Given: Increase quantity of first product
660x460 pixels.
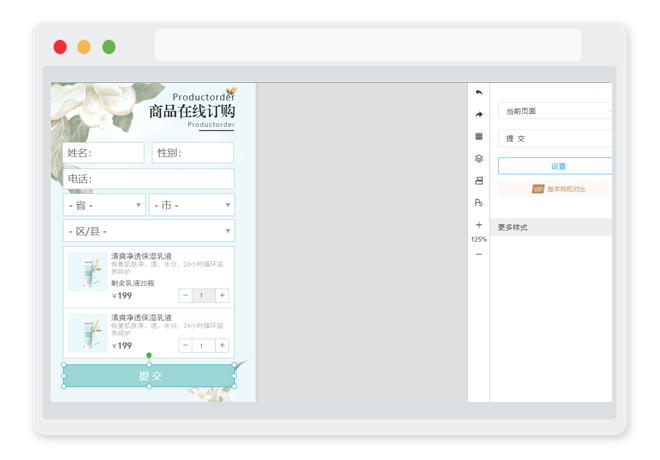Looking at the screenshot, I should 222,295.
